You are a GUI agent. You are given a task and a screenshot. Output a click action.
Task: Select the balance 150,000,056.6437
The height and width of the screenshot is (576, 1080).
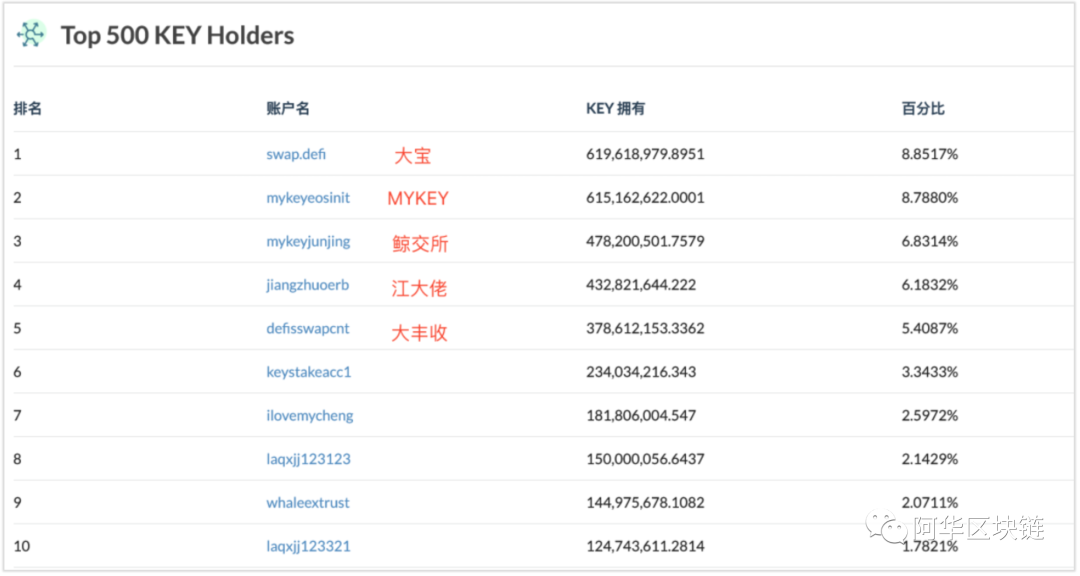click(x=645, y=459)
